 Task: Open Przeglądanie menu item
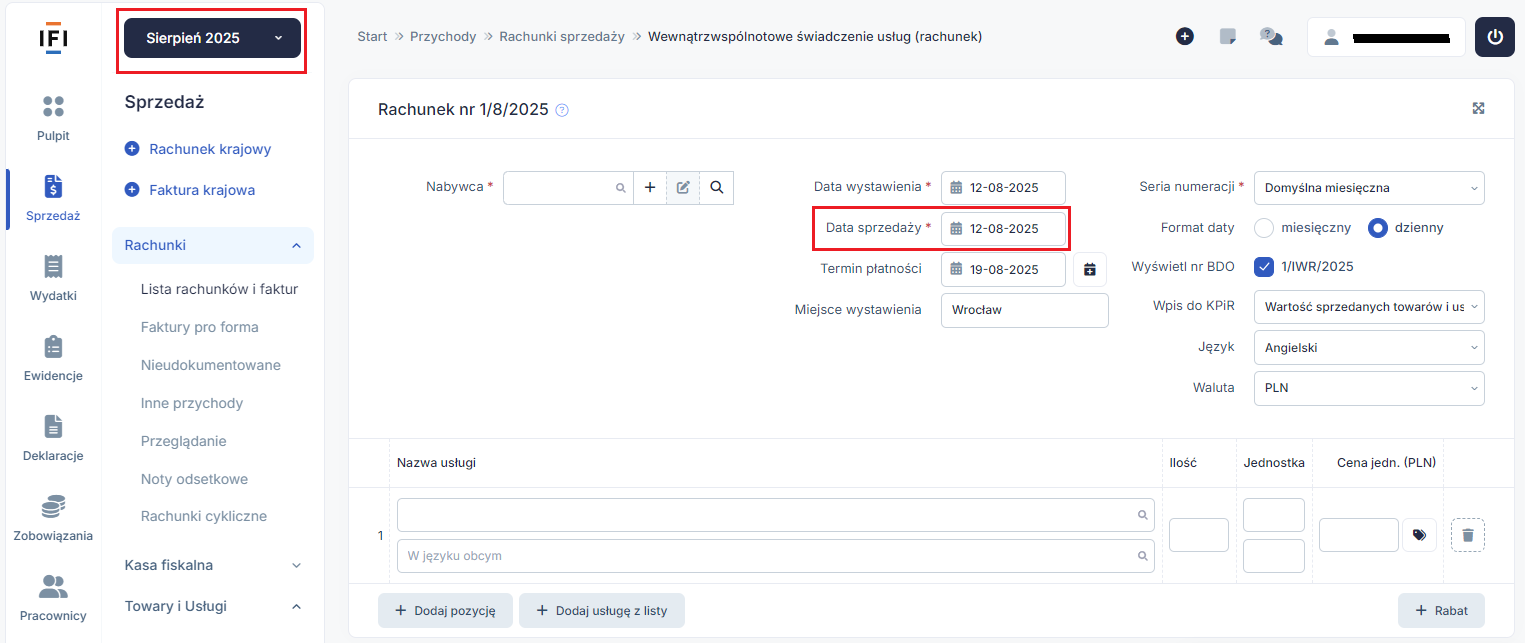[x=184, y=441]
